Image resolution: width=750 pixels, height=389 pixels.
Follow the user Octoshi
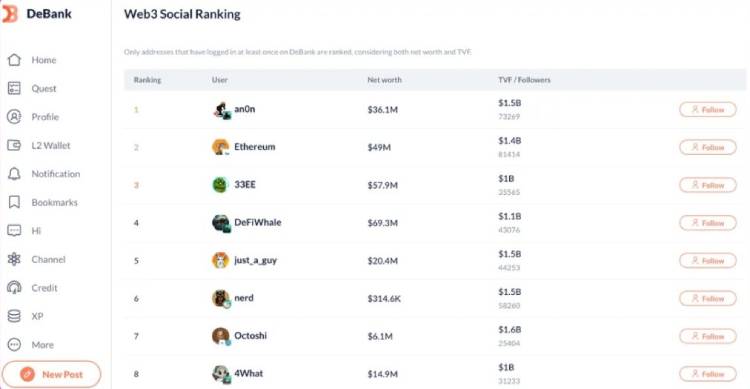tap(707, 336)
